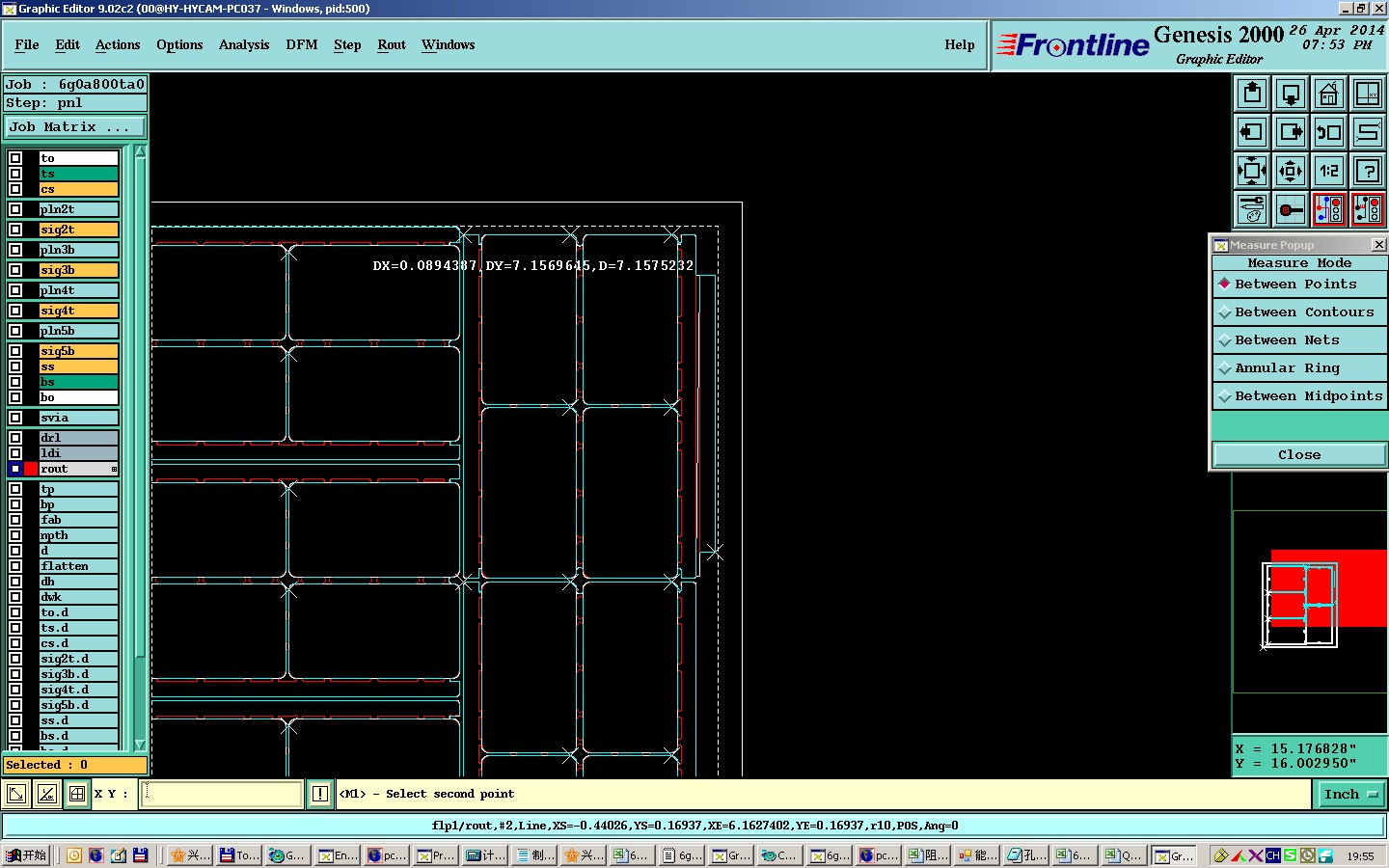Select the 'sig4t' layer name
The width and height of the screenshot is (1389, 868).
pos(78,311)
